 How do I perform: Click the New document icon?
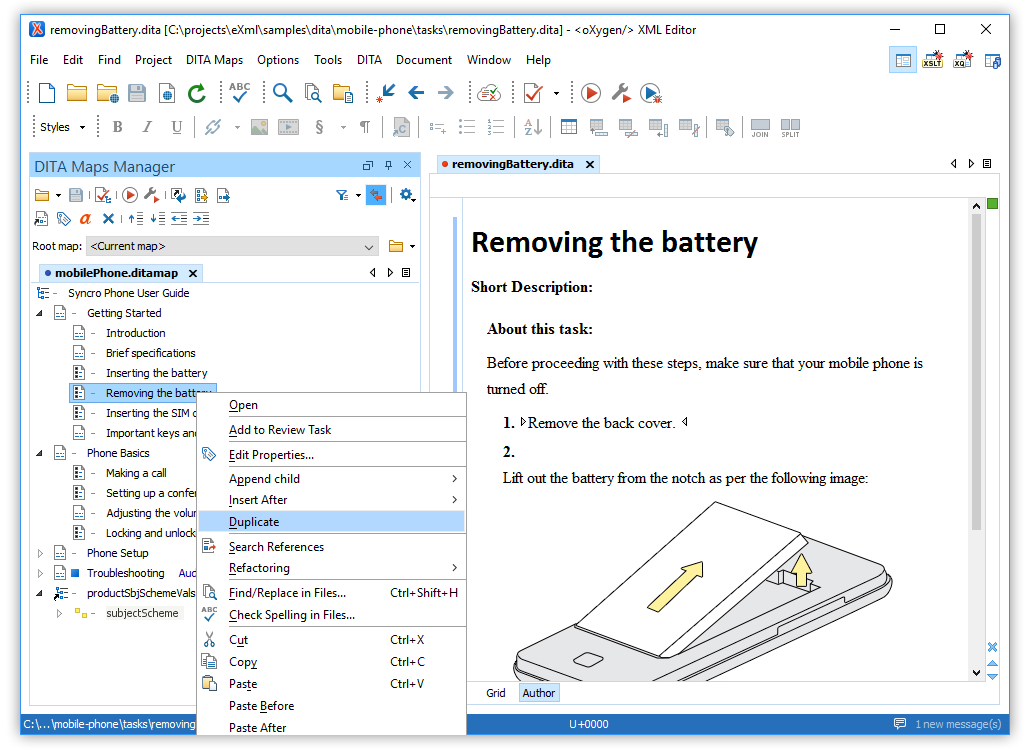click(x=47, y=93)
